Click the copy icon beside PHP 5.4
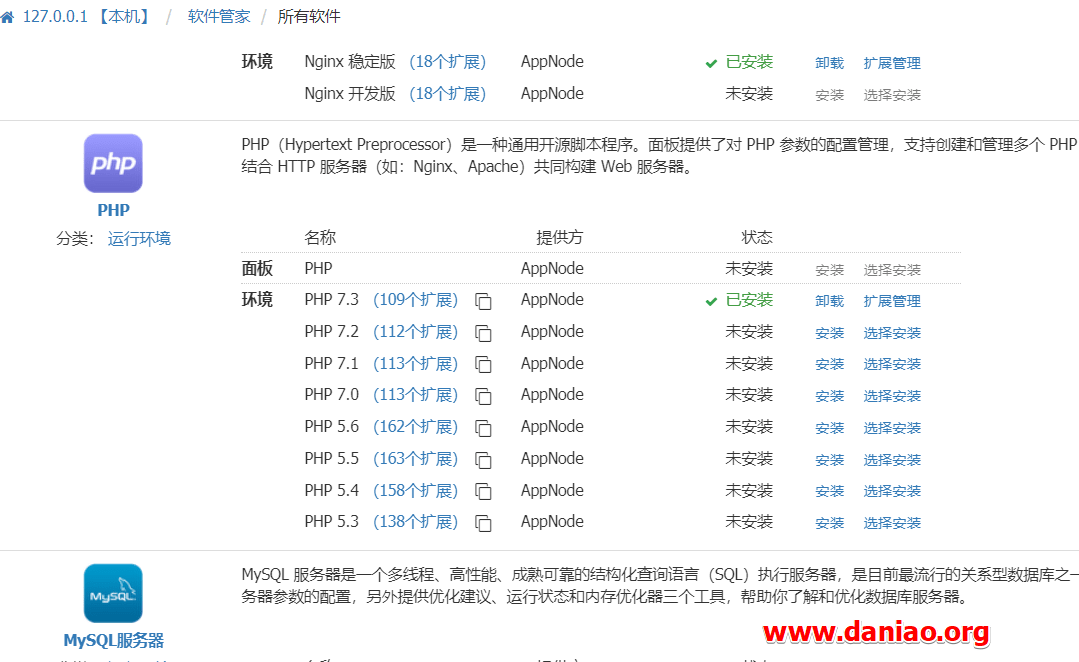Image resolution: width=1079 pixels, height=662 pixels. pos(484,491)
